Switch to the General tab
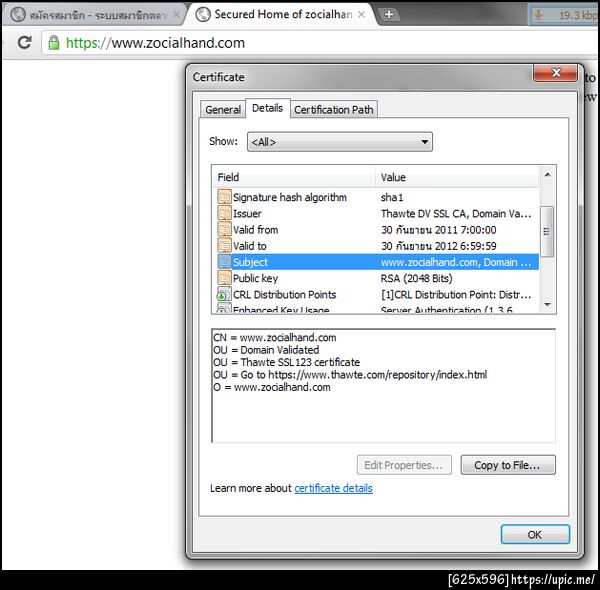Viewport: 600px width, 590px height. [223, 109]
